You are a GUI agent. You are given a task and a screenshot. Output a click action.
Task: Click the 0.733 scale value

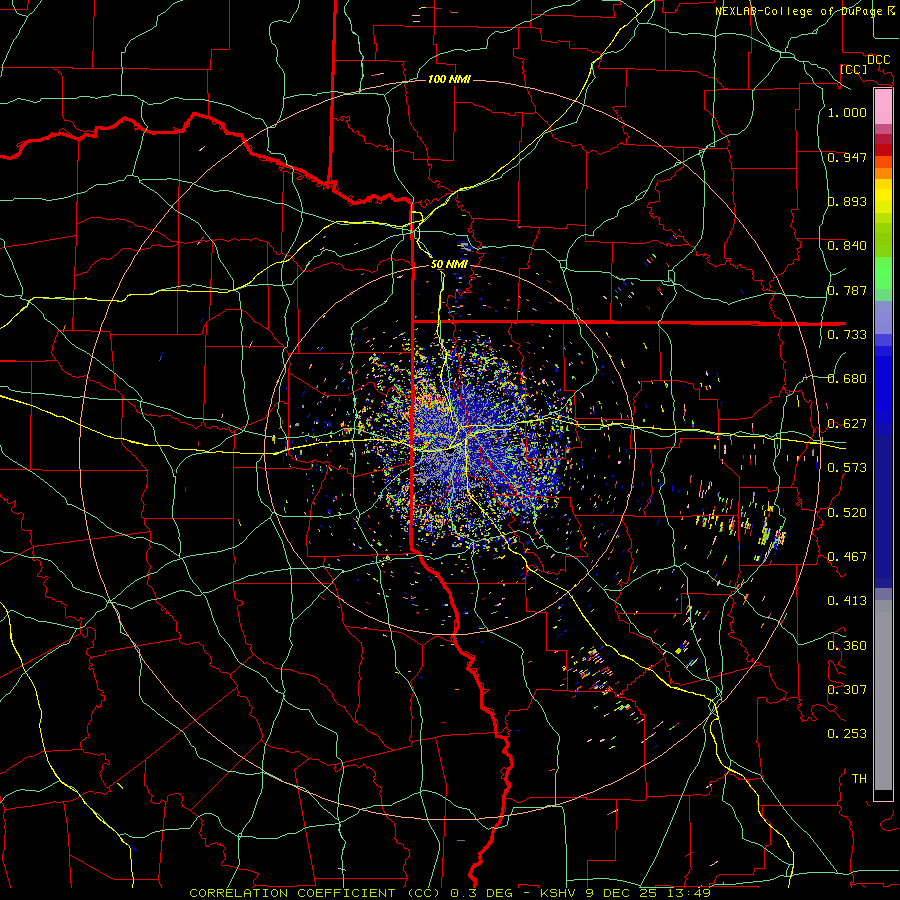click(847, 335)
